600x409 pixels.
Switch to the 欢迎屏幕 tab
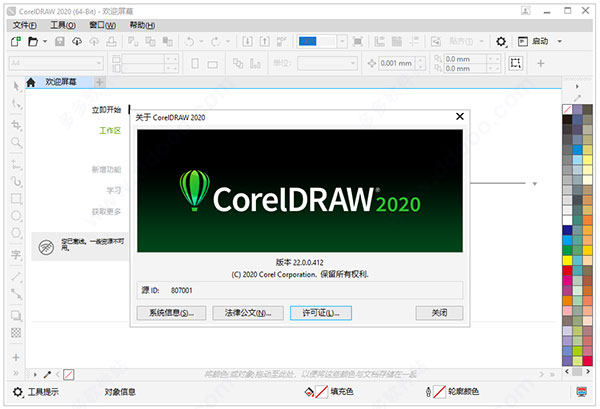60,82
